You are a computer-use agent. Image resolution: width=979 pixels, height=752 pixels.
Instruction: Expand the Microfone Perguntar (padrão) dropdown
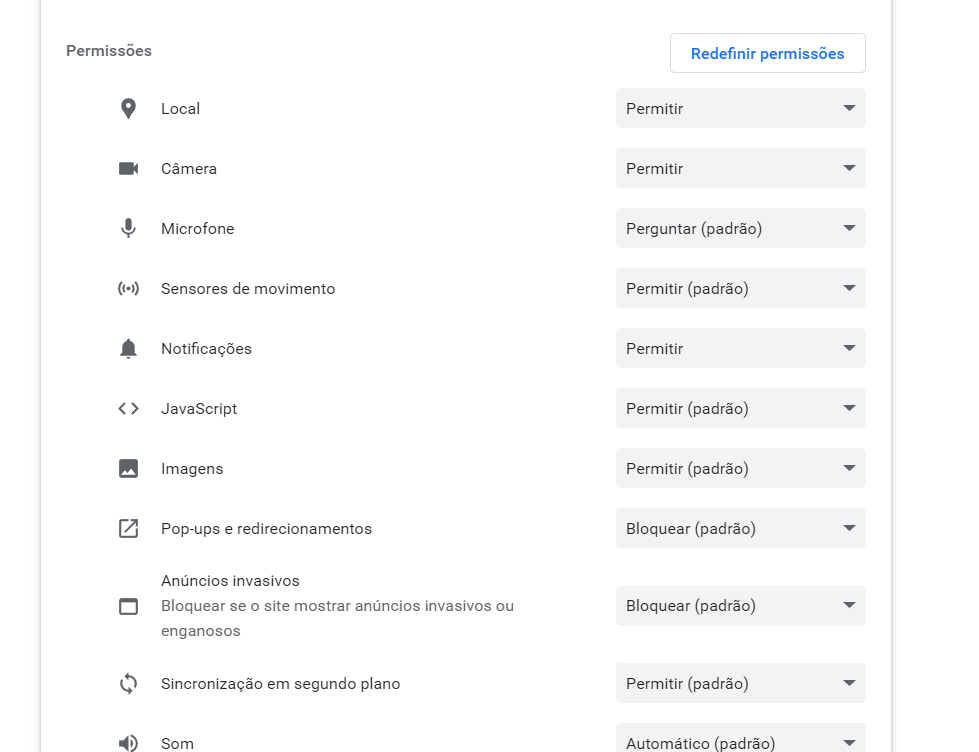740,228
